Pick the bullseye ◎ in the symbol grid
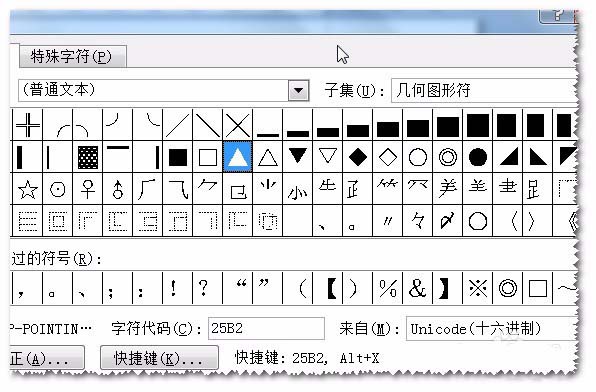The height and width of the screenshot is (392, 596). point(448,157)
